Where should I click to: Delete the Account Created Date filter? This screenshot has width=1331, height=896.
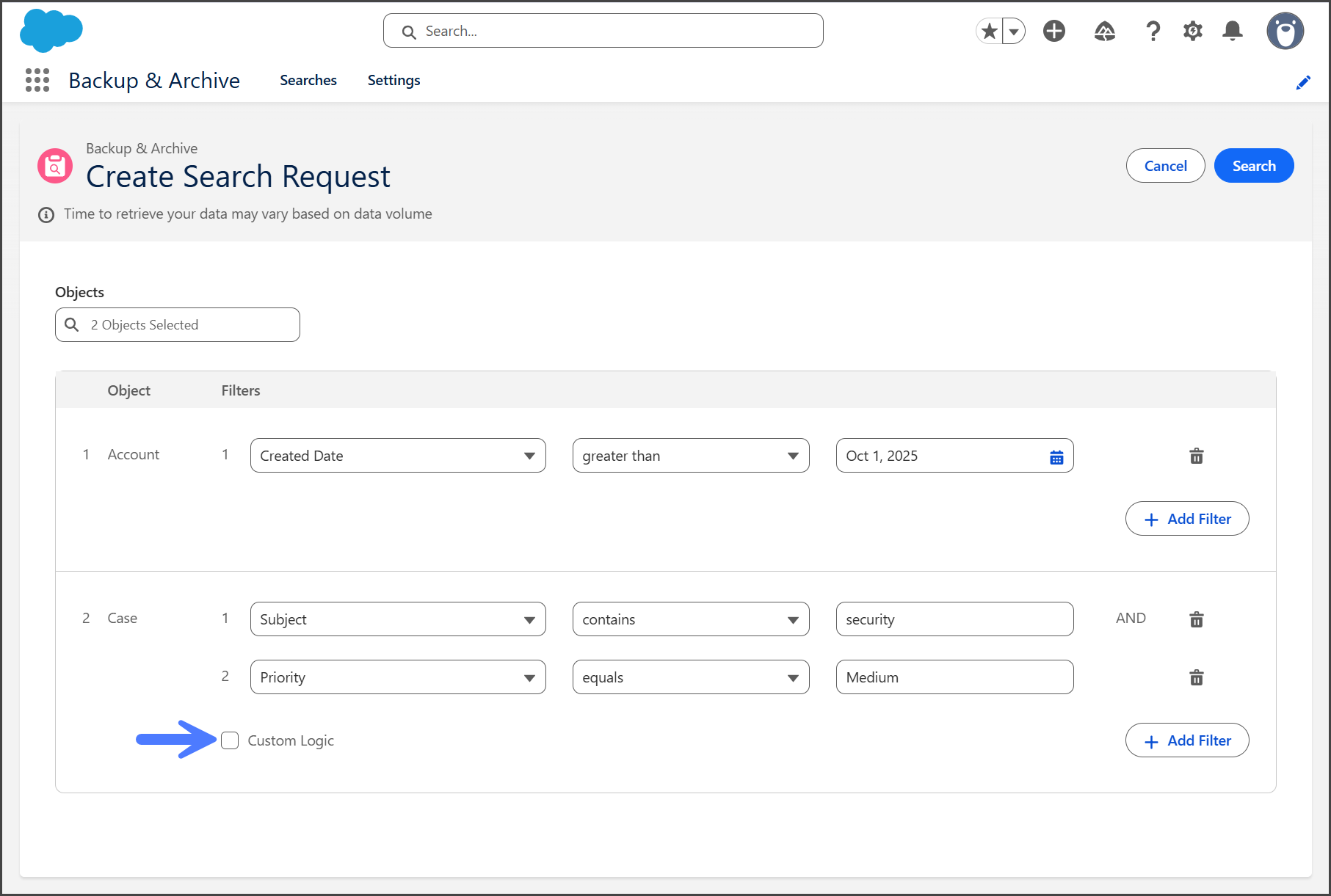(1197, 456)
